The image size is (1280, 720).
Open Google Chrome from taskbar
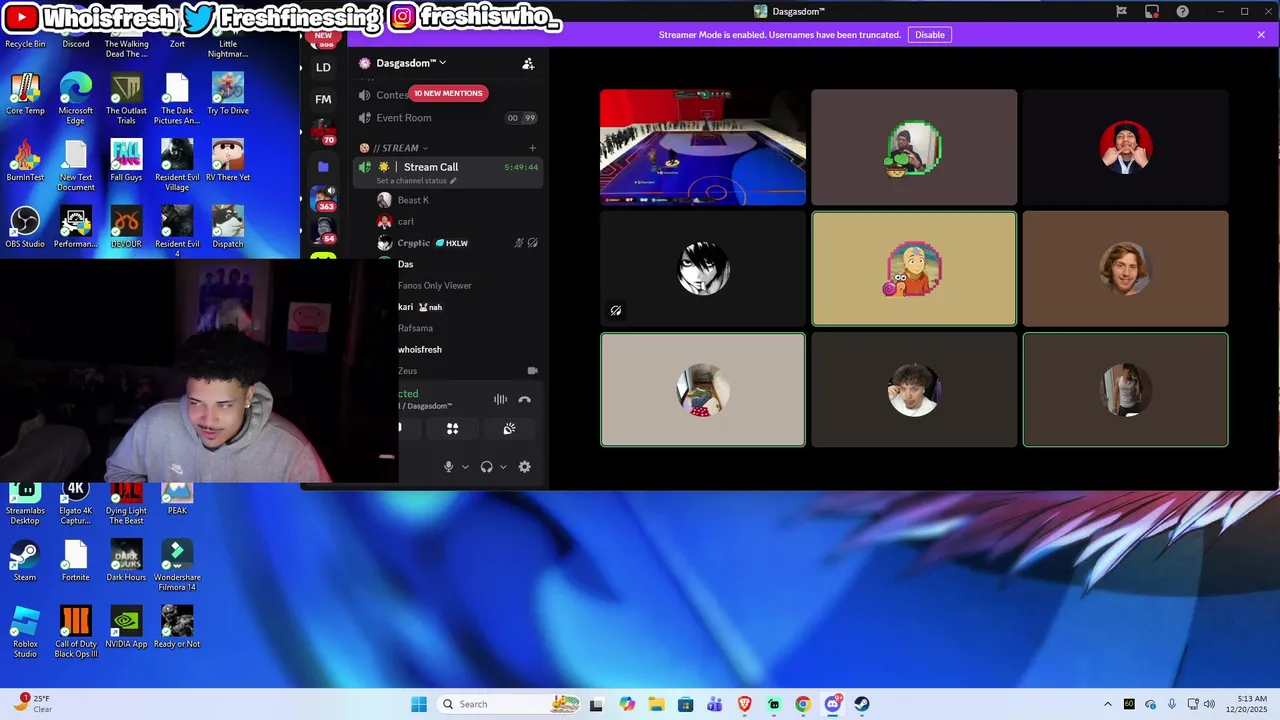[x=803, y=704]
